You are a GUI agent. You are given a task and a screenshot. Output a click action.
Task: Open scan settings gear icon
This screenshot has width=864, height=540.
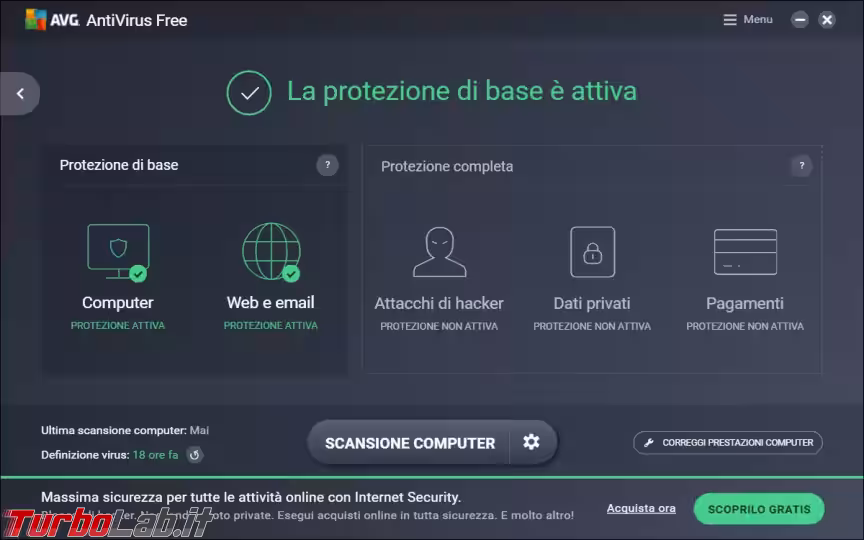531,442
